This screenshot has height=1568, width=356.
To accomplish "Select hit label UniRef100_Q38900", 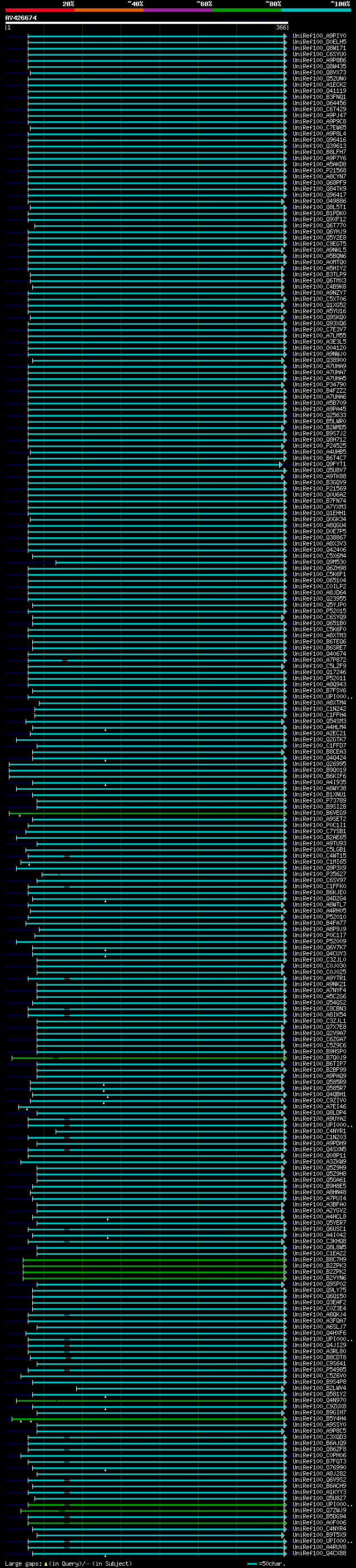I will tap(319, 360).
